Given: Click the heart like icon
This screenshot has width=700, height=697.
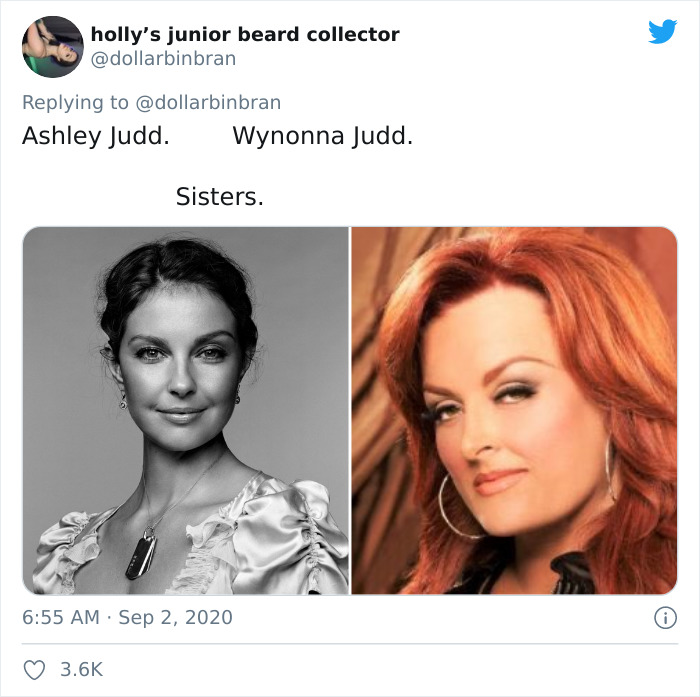Looking at the screenshot, I should click(34, 670).
